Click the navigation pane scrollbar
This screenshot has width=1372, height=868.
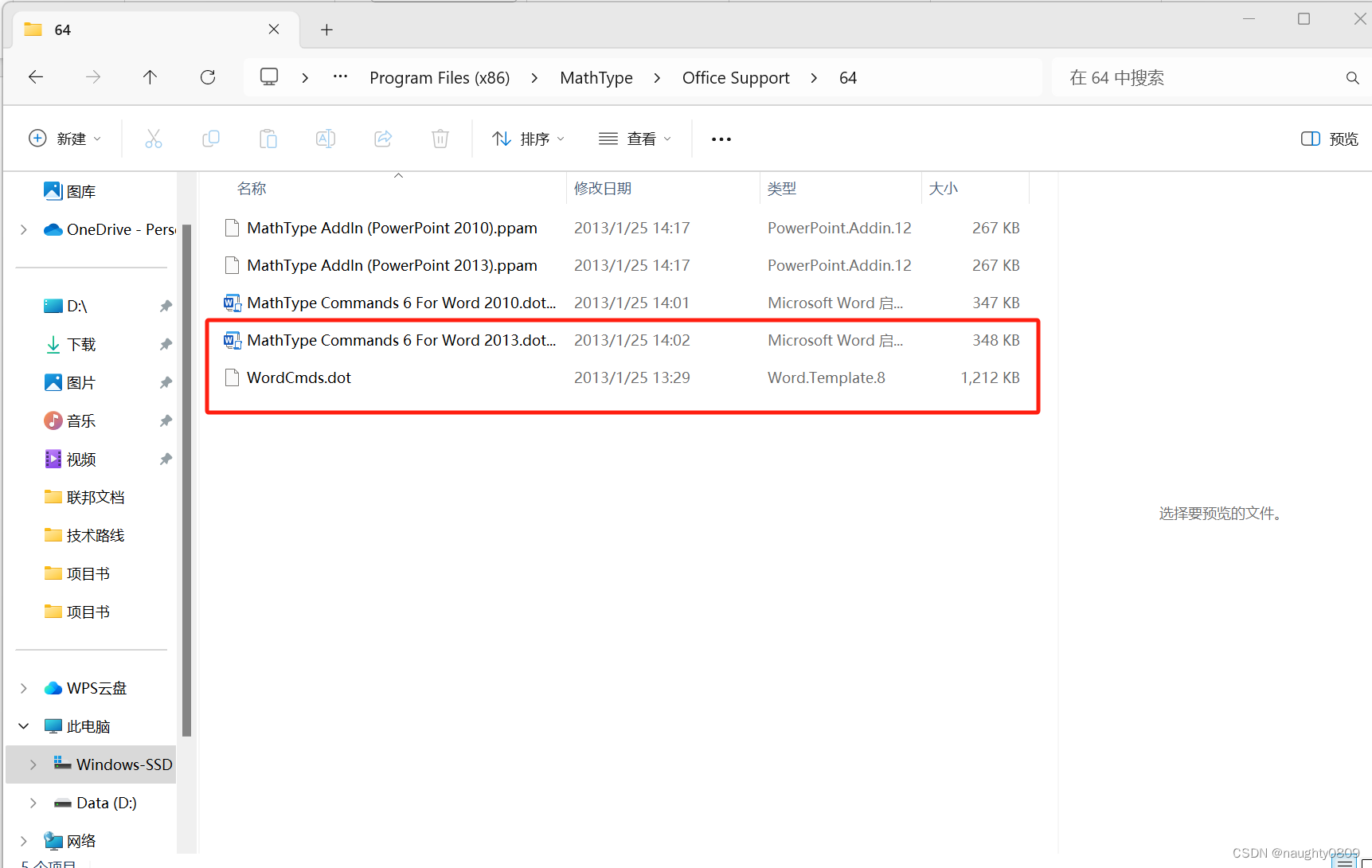pos(187,480)
